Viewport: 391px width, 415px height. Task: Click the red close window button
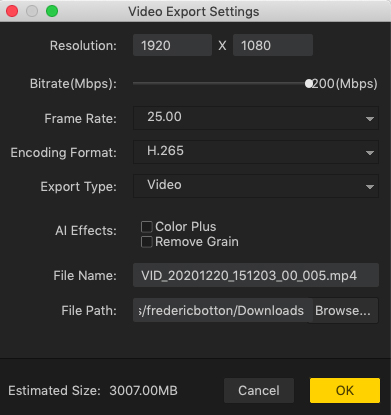point(12,11)
